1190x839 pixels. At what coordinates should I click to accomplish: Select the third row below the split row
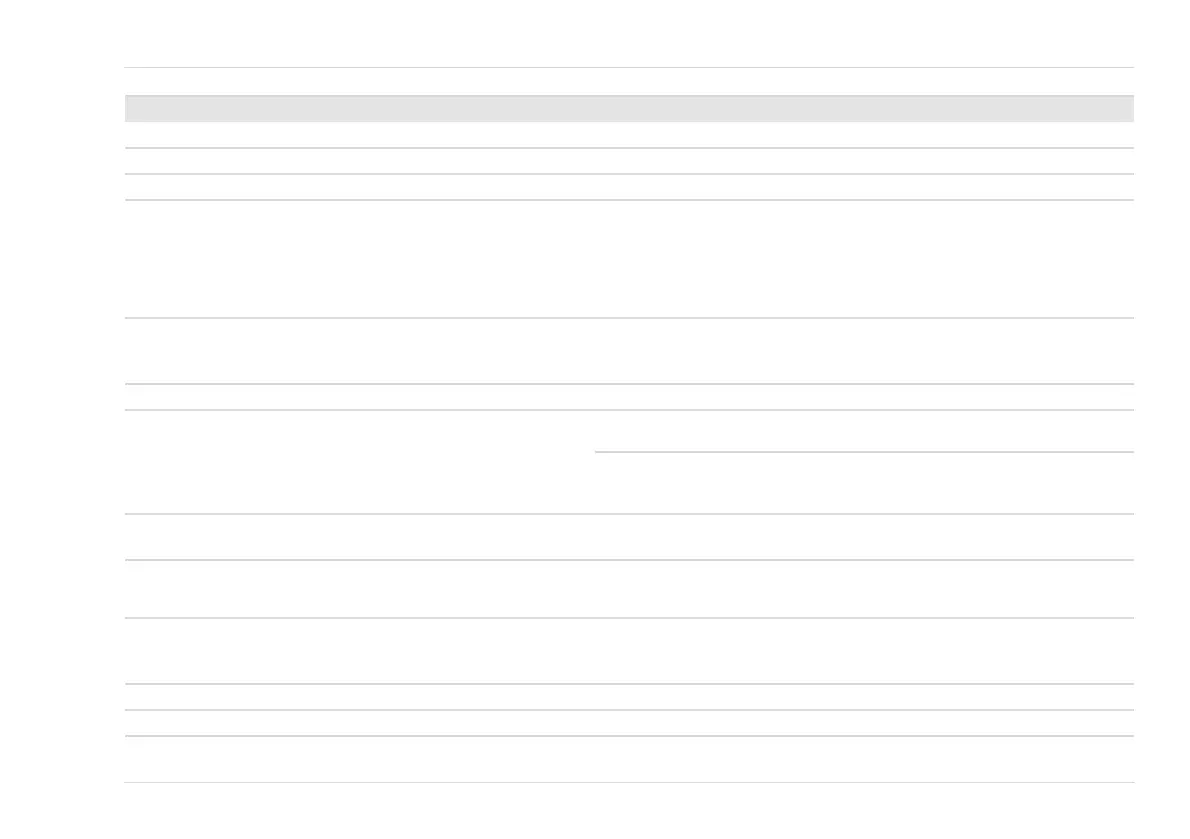[x=628, y=651]
